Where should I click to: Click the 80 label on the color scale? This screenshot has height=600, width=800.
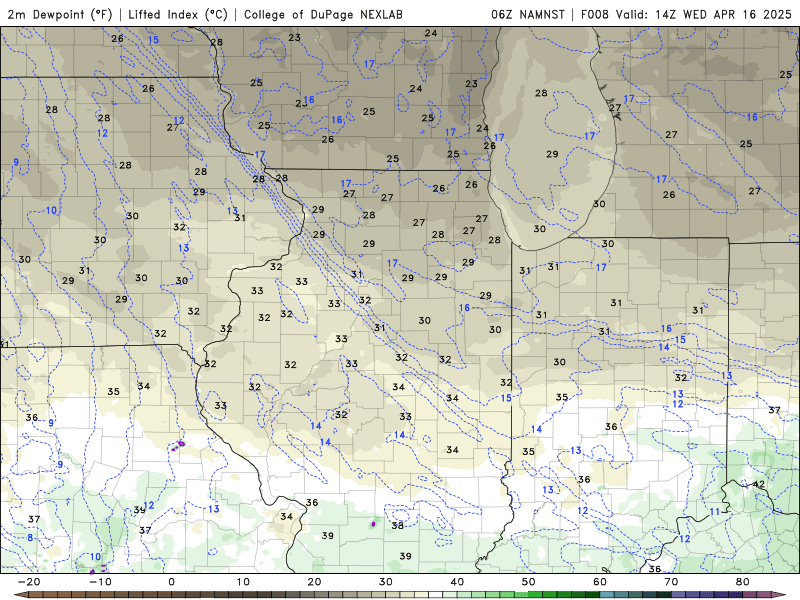click(x=743, y=582)
